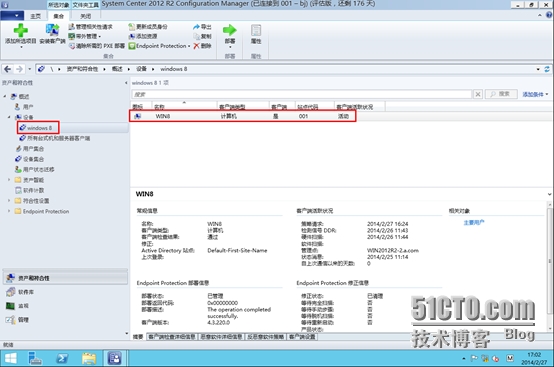
Task: Click the copy icon in ribbon
Action: [x=196, y=36]
